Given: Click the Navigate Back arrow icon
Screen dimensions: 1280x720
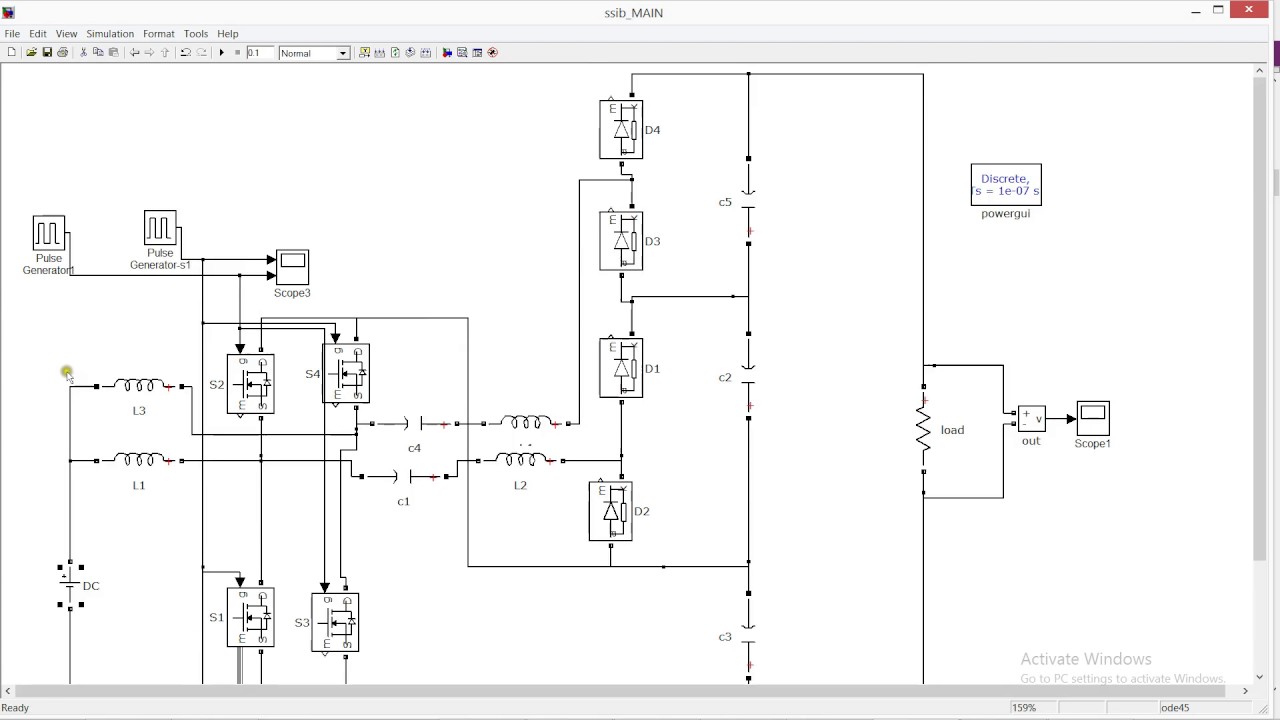Looking at the screenshot, I should coord(134,52).
